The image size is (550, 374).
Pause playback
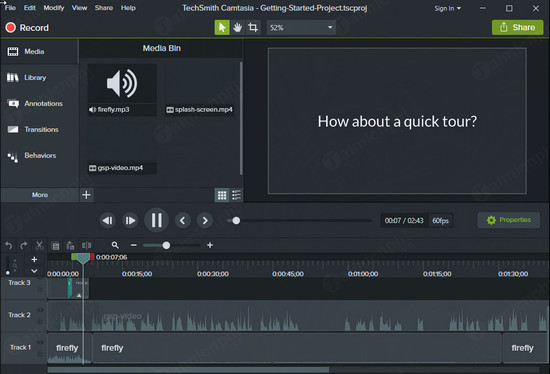pos(156,220)
